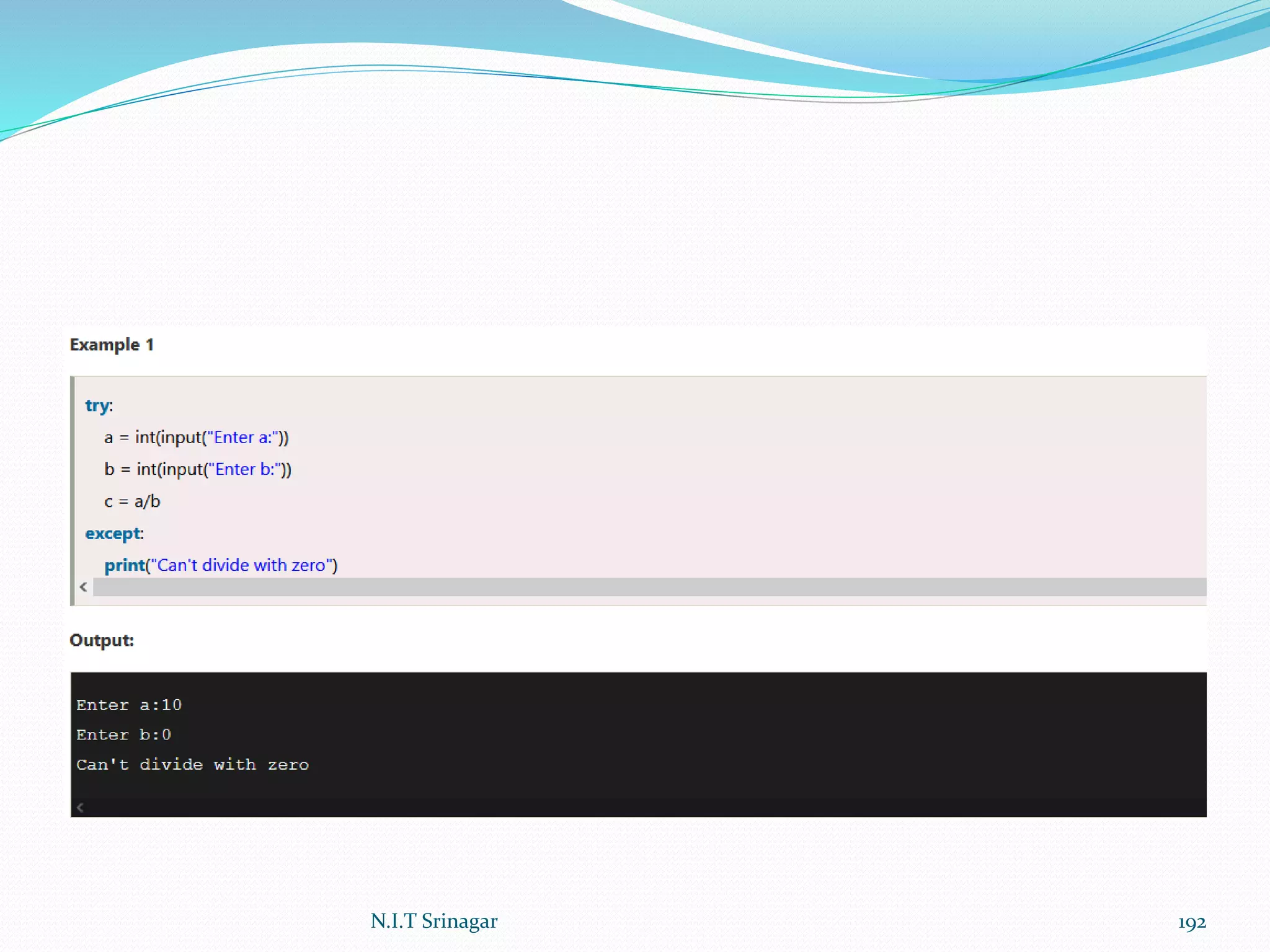Click empty area inside the black output box
The height and width of the screenshot is (952, 1270).
pyautogui.click(x=744, y=744)
